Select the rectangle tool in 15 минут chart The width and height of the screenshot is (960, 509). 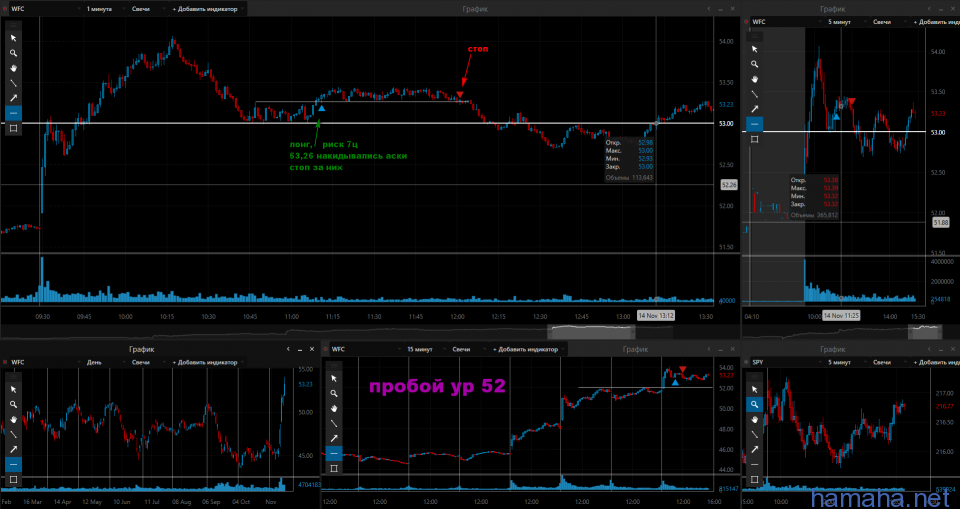point(334,469)
